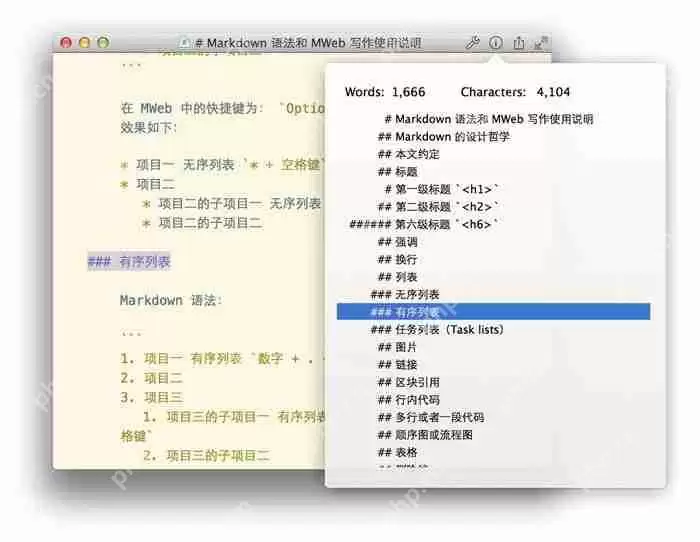Select '## 区块引用' in the outline
700x542 pixels.
(x=408, y=382)
